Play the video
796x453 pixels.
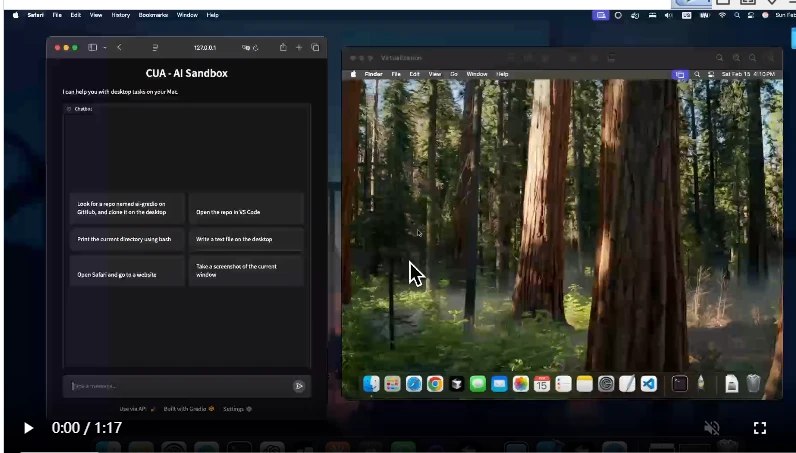(x=28, y=428)
